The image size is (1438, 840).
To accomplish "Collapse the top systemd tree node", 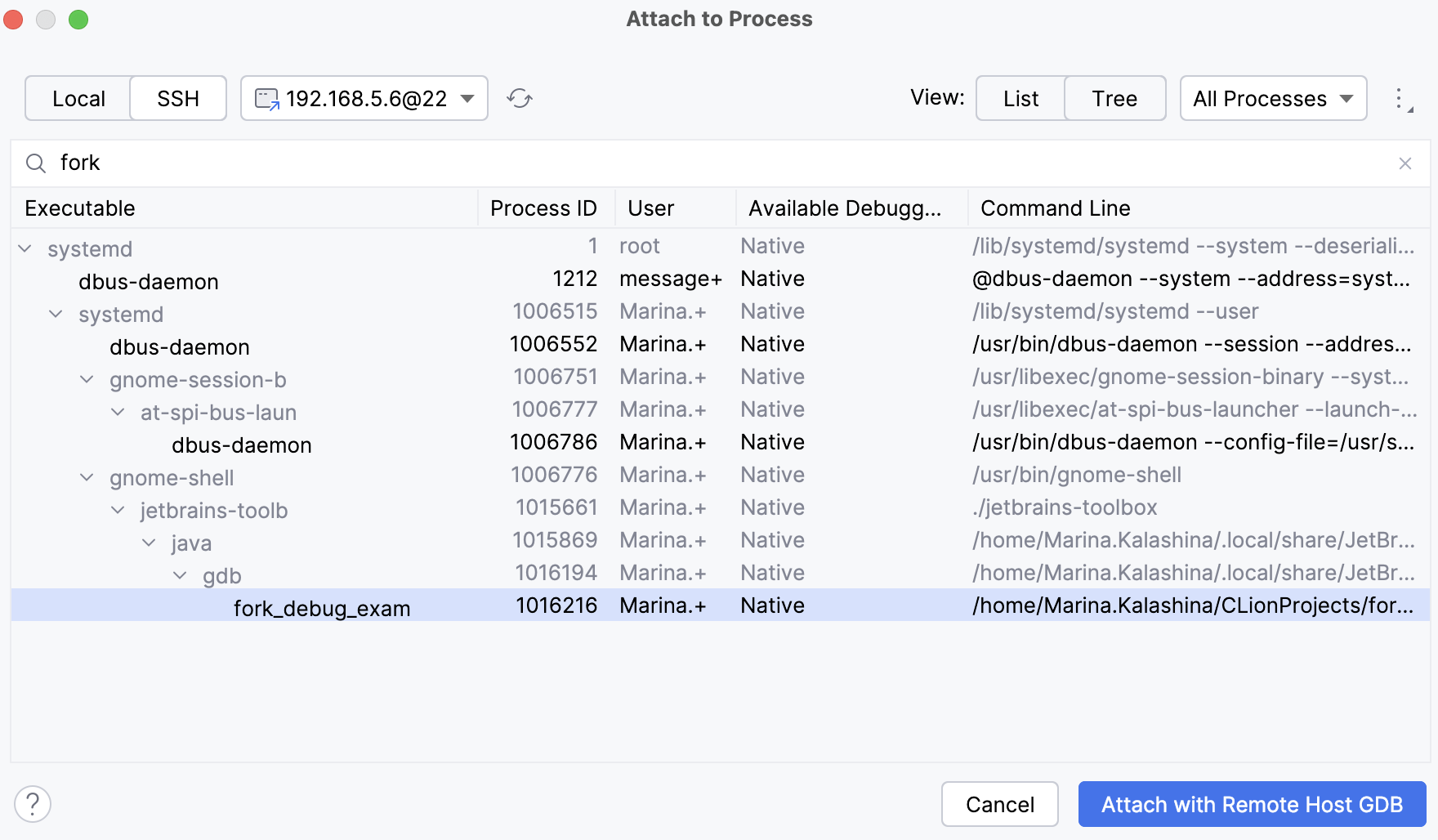I will [25, 248].
